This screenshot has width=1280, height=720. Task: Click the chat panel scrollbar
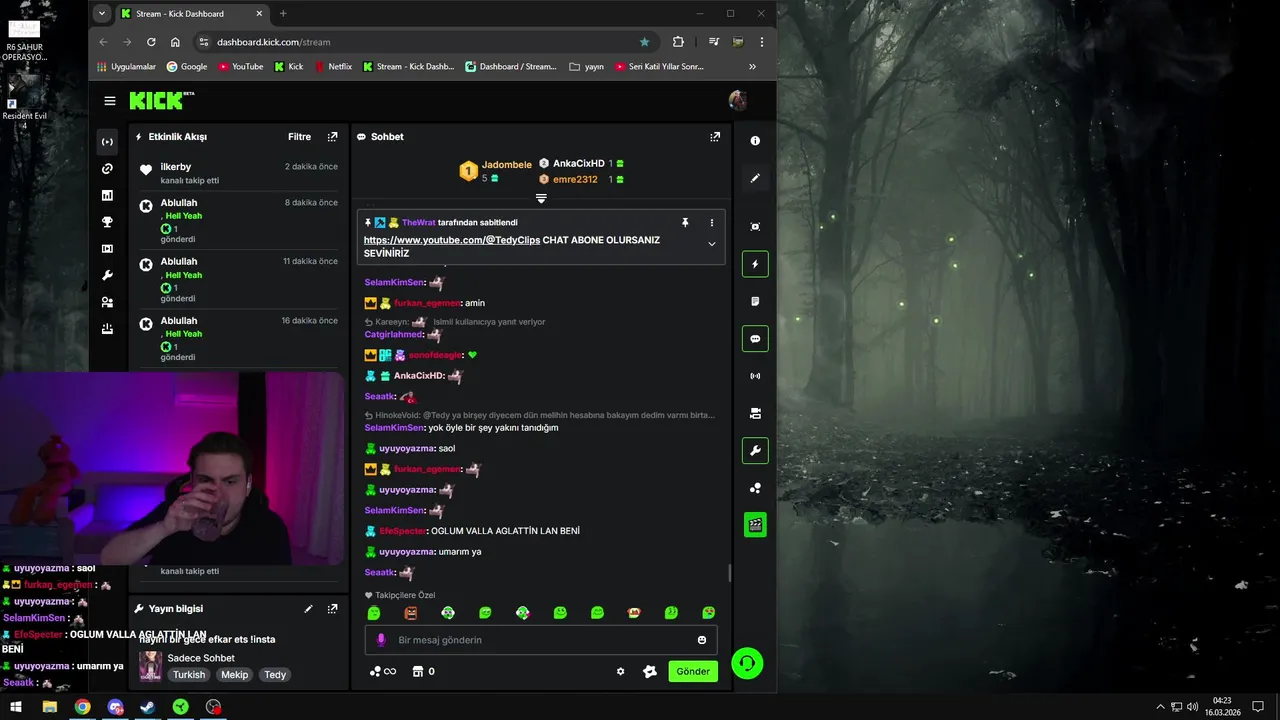[729, 573]
